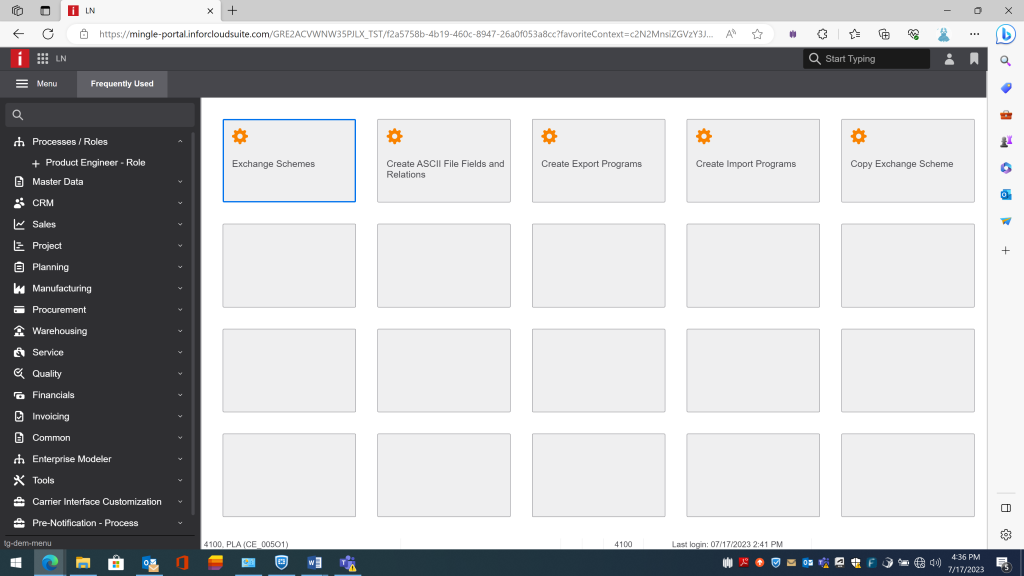Click the Sales chart icon
Viewport: 1024px width, 576px height.
tap(19, 224)
